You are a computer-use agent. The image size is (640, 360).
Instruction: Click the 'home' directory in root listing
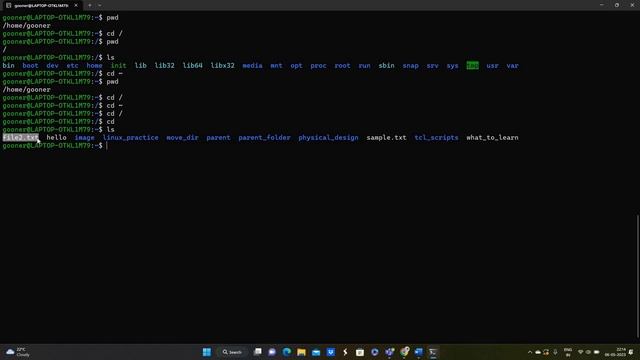coord(94,66)
